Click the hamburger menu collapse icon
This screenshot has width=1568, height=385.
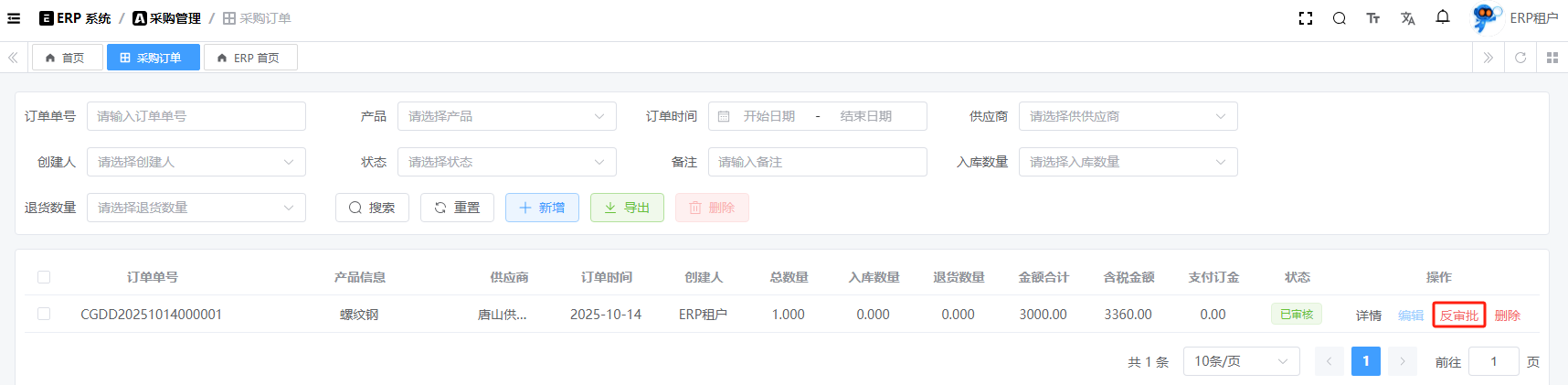tap(14, 18)
